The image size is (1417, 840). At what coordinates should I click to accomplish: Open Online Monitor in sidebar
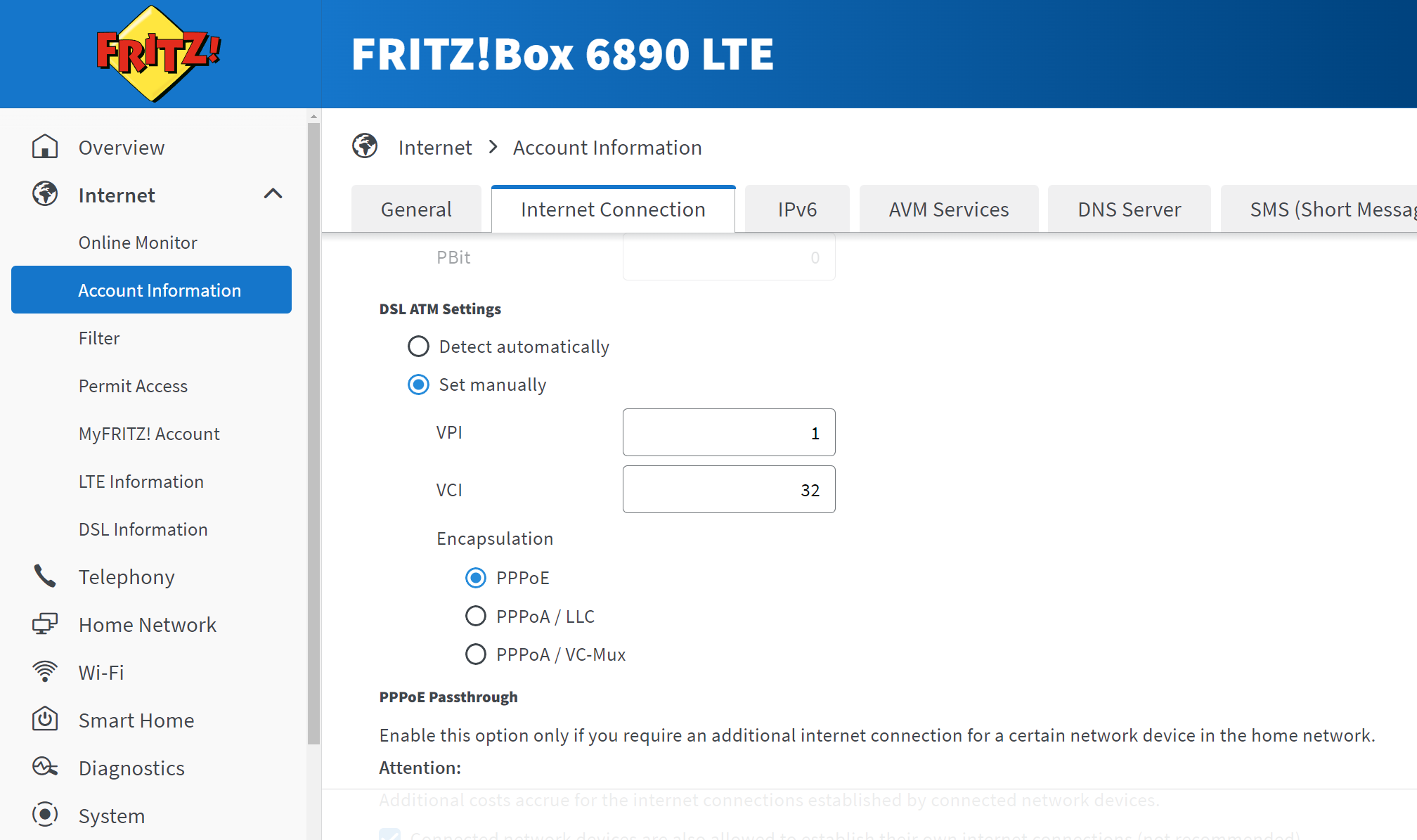click(x=138, y=243)
